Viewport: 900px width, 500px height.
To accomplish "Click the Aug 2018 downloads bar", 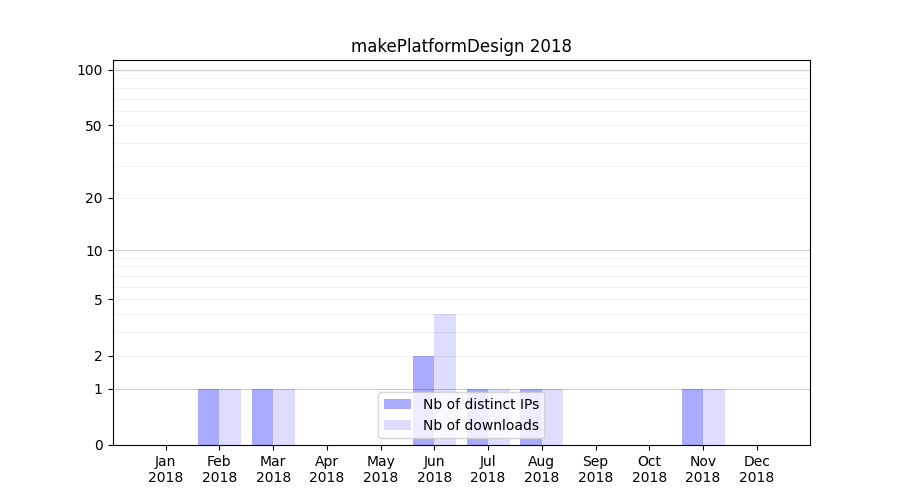I will coord(553,417).
